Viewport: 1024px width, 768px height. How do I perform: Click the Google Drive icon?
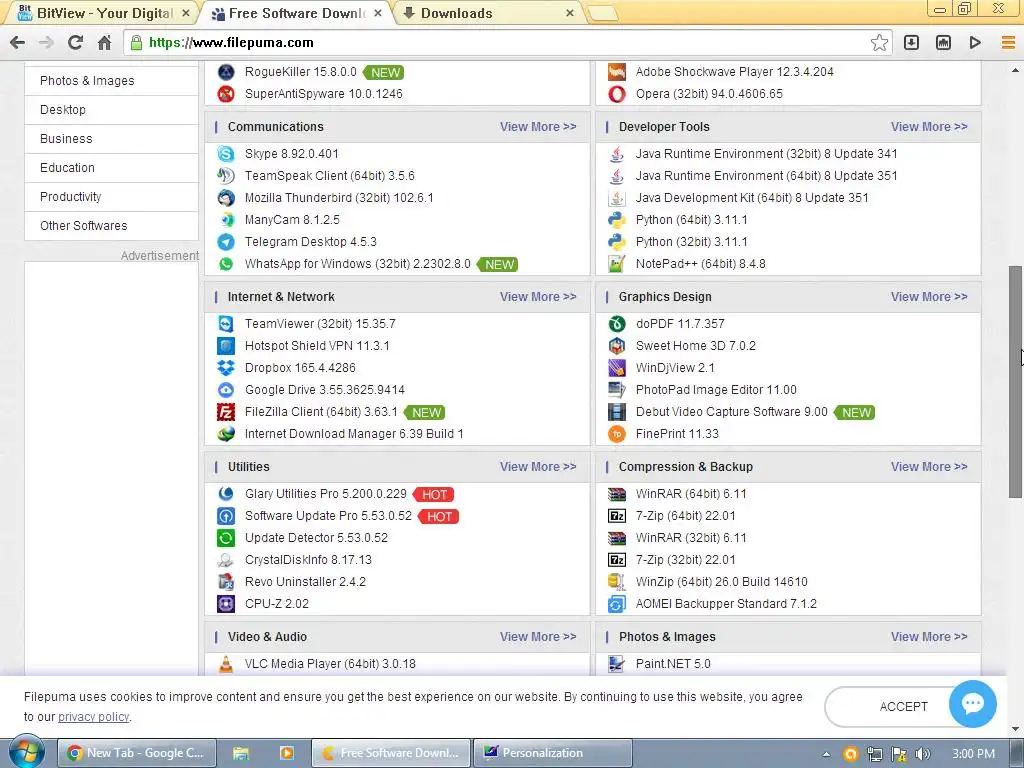pos(226,390)
